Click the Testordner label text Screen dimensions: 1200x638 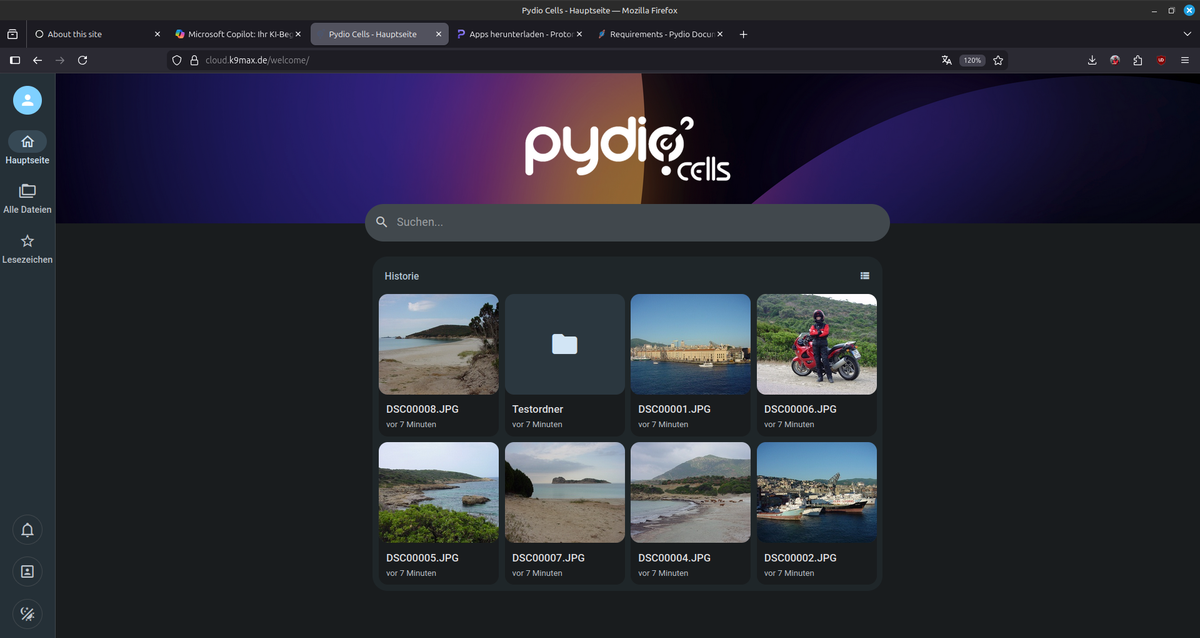(x=538, y=409)
